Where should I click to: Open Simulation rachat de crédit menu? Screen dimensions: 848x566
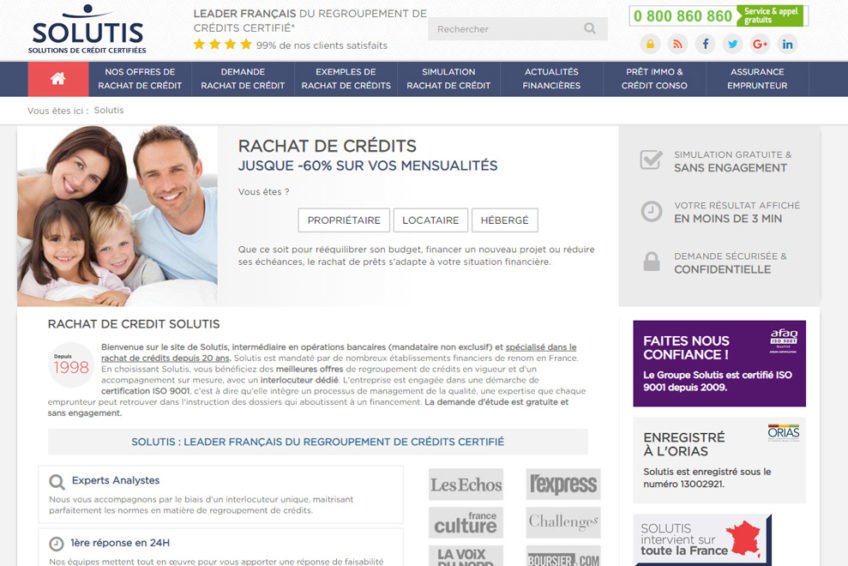[448, 79]
